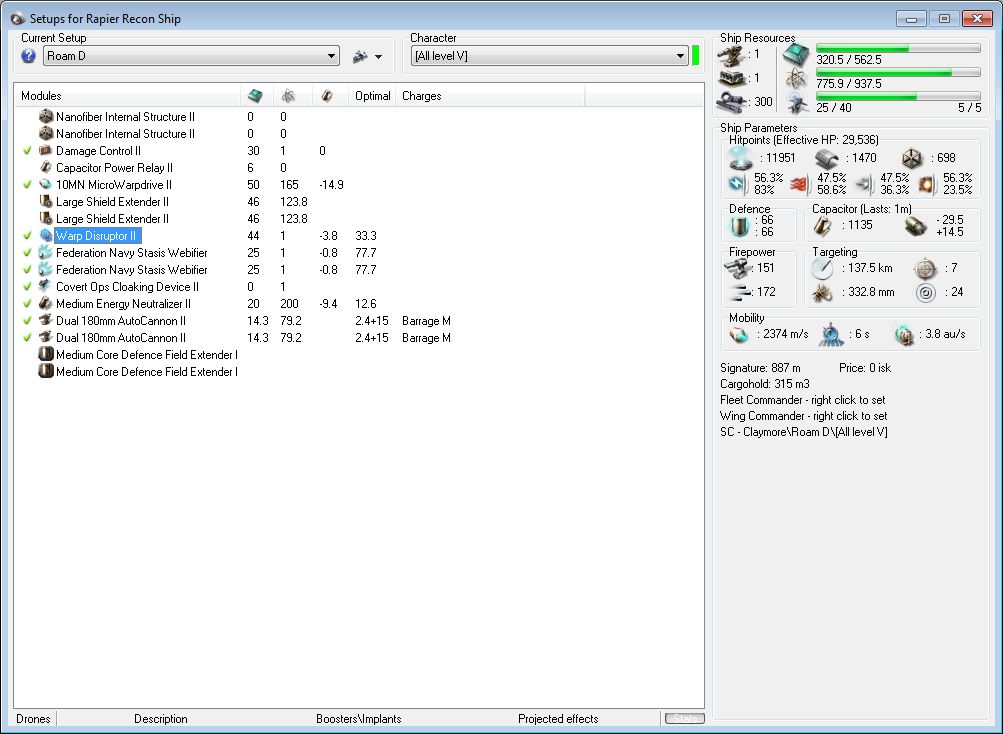Click Barrage M charge of first AutoCannon
Screen dimensions: 1003x734
426,321
